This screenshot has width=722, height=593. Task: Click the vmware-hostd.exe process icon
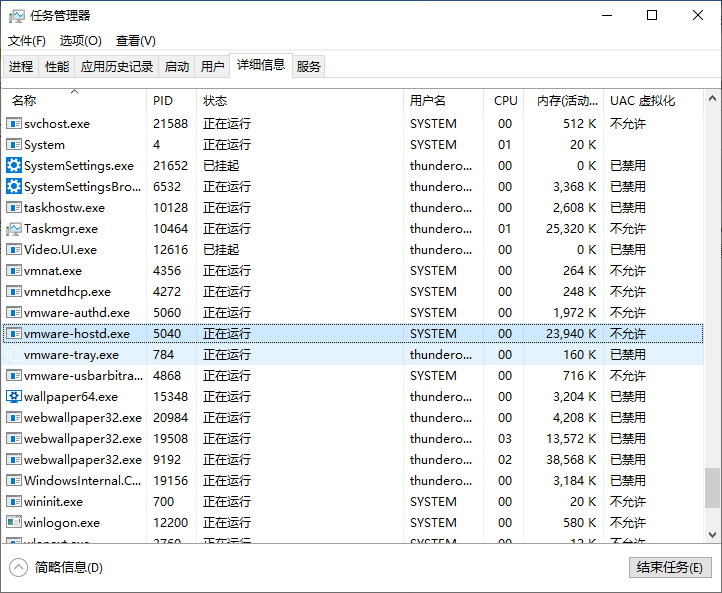(14, 333)
